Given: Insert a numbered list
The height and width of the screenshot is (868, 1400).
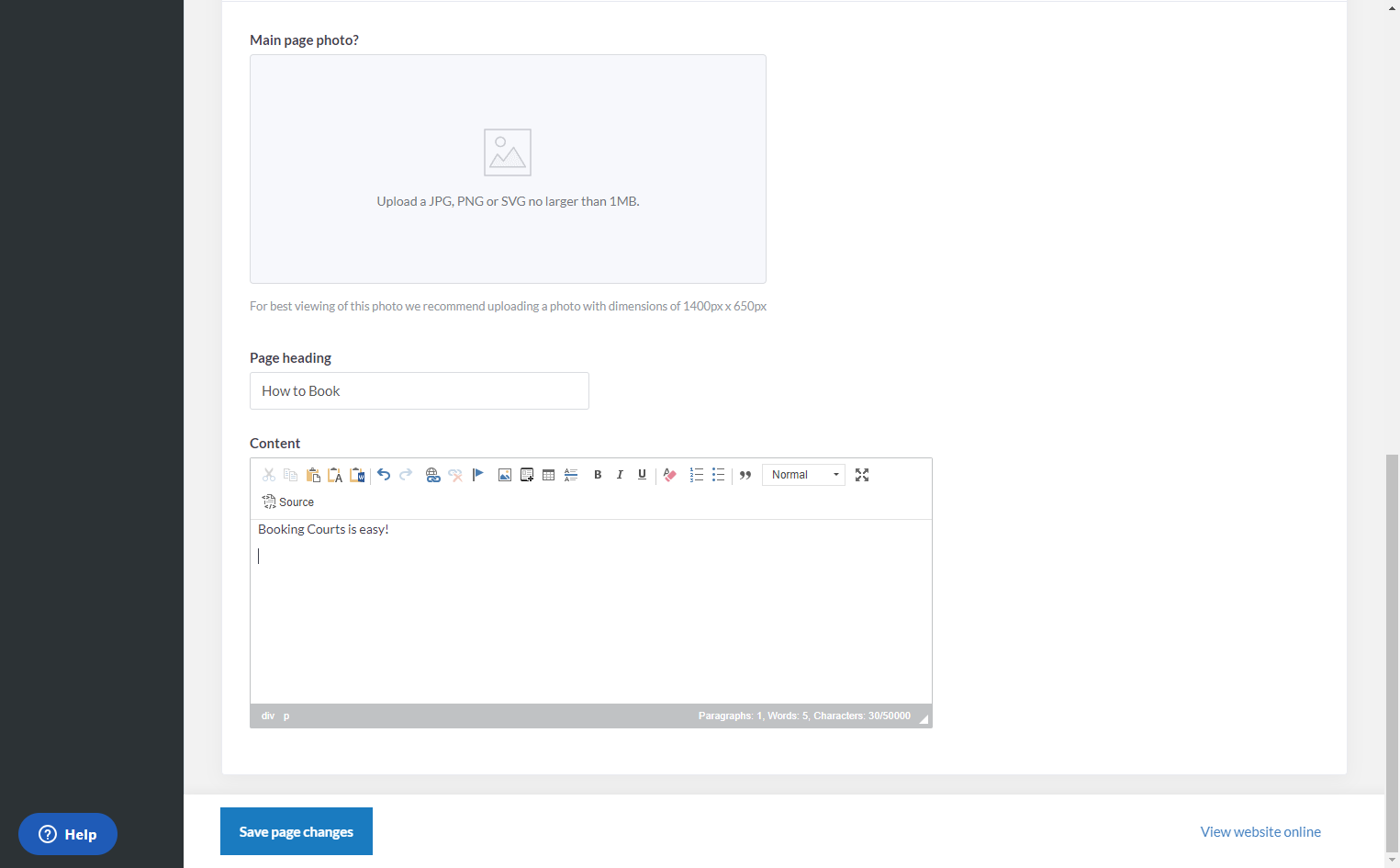Looking at the screenshot, I should coord(697,475).
